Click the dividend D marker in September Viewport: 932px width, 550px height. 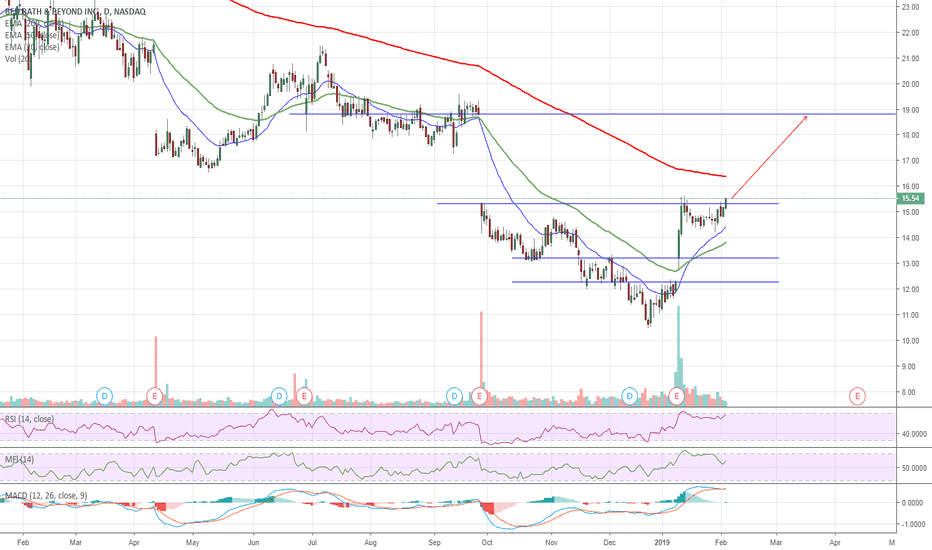click(x=454, y=396)
